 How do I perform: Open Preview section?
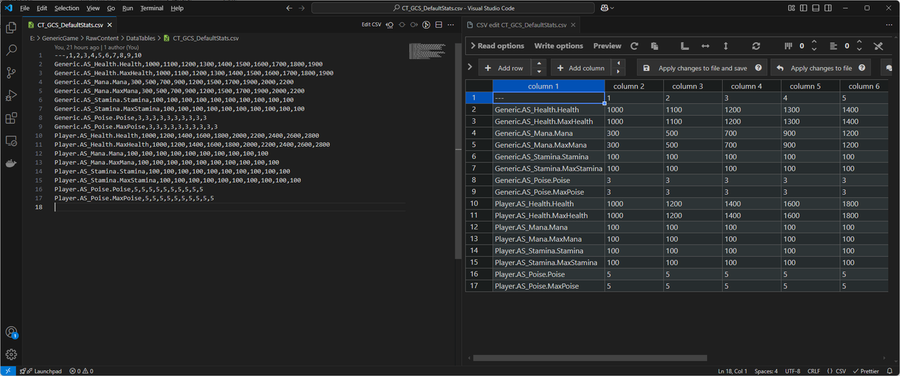pos(607,46)
